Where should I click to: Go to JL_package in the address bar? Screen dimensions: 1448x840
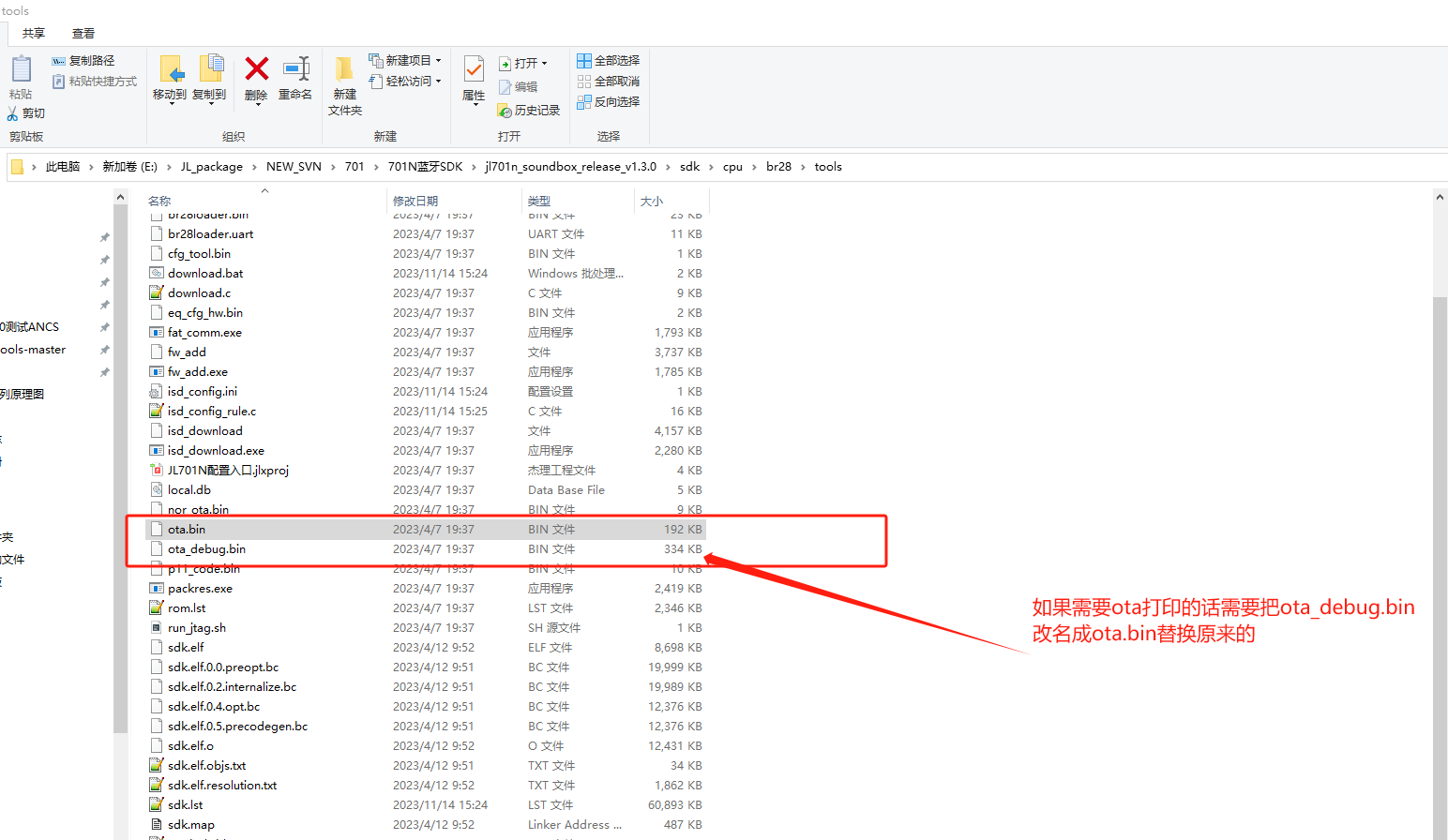point(212,167)
